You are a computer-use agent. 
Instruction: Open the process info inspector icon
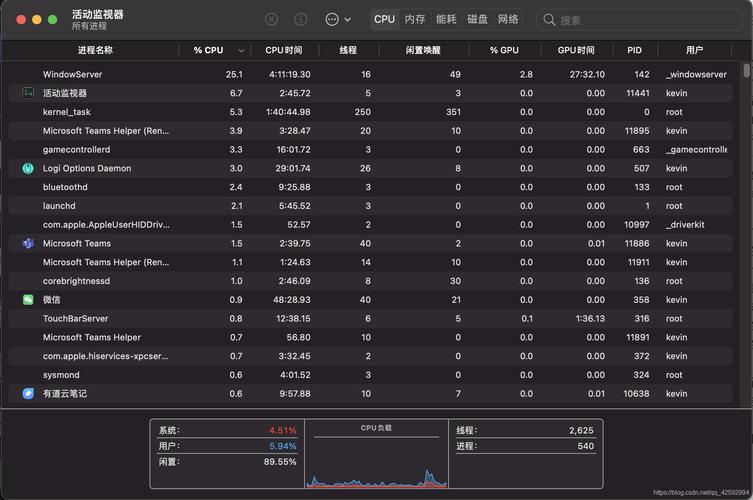point(301,19)
